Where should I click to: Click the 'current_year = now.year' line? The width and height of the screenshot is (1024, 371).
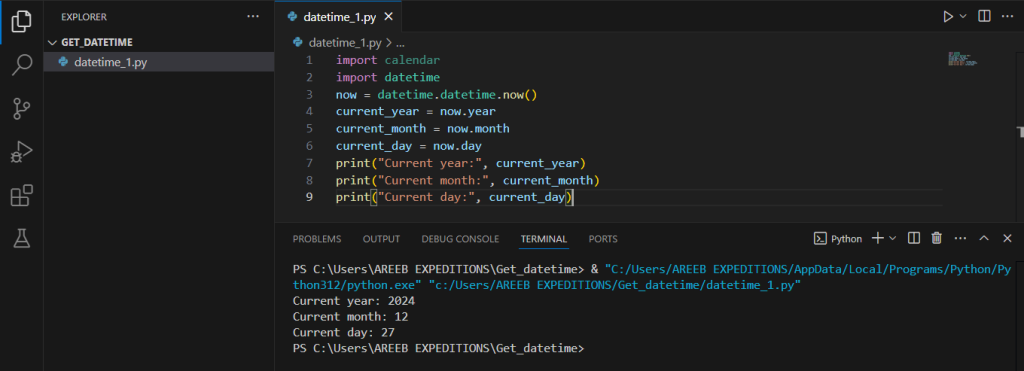tap(415, 111)
